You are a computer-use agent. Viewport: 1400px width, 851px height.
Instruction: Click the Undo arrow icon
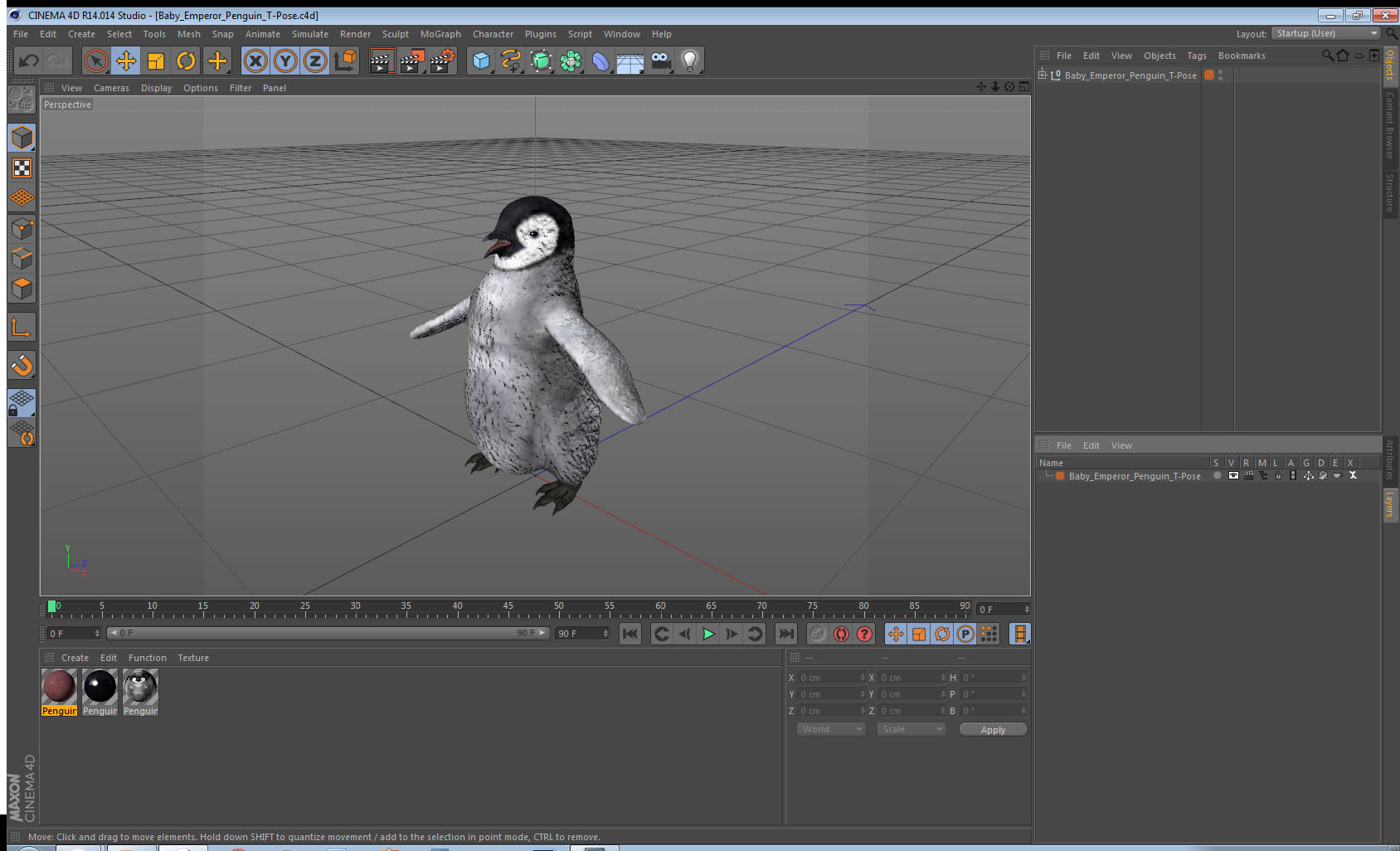(29, 61)
